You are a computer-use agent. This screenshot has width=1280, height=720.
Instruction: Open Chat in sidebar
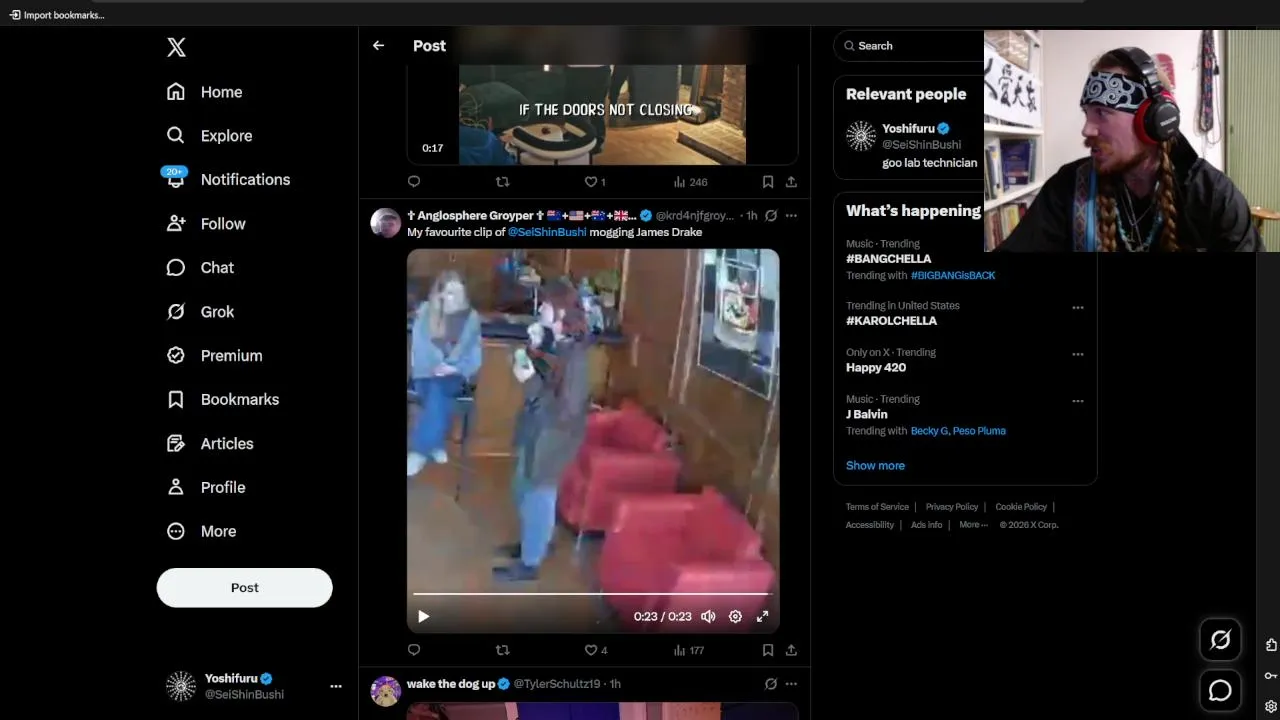pos(200,268)
